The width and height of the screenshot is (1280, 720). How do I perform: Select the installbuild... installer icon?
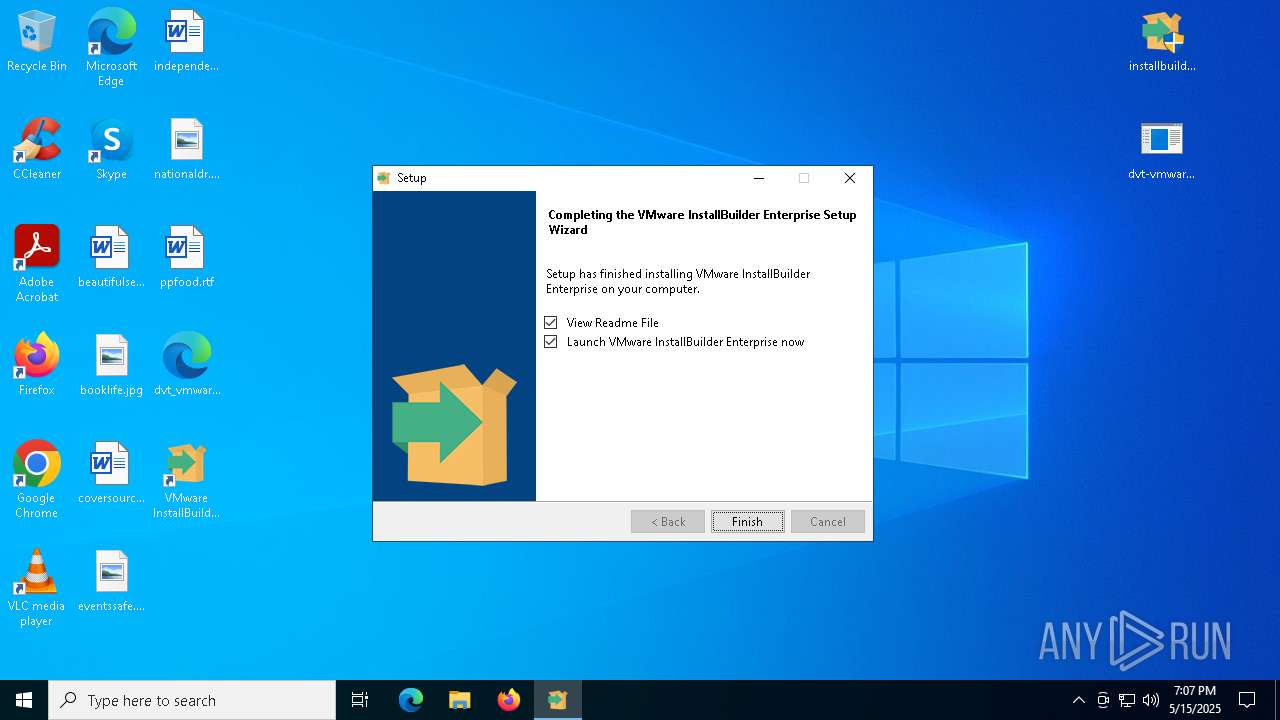coord(1162,41)
